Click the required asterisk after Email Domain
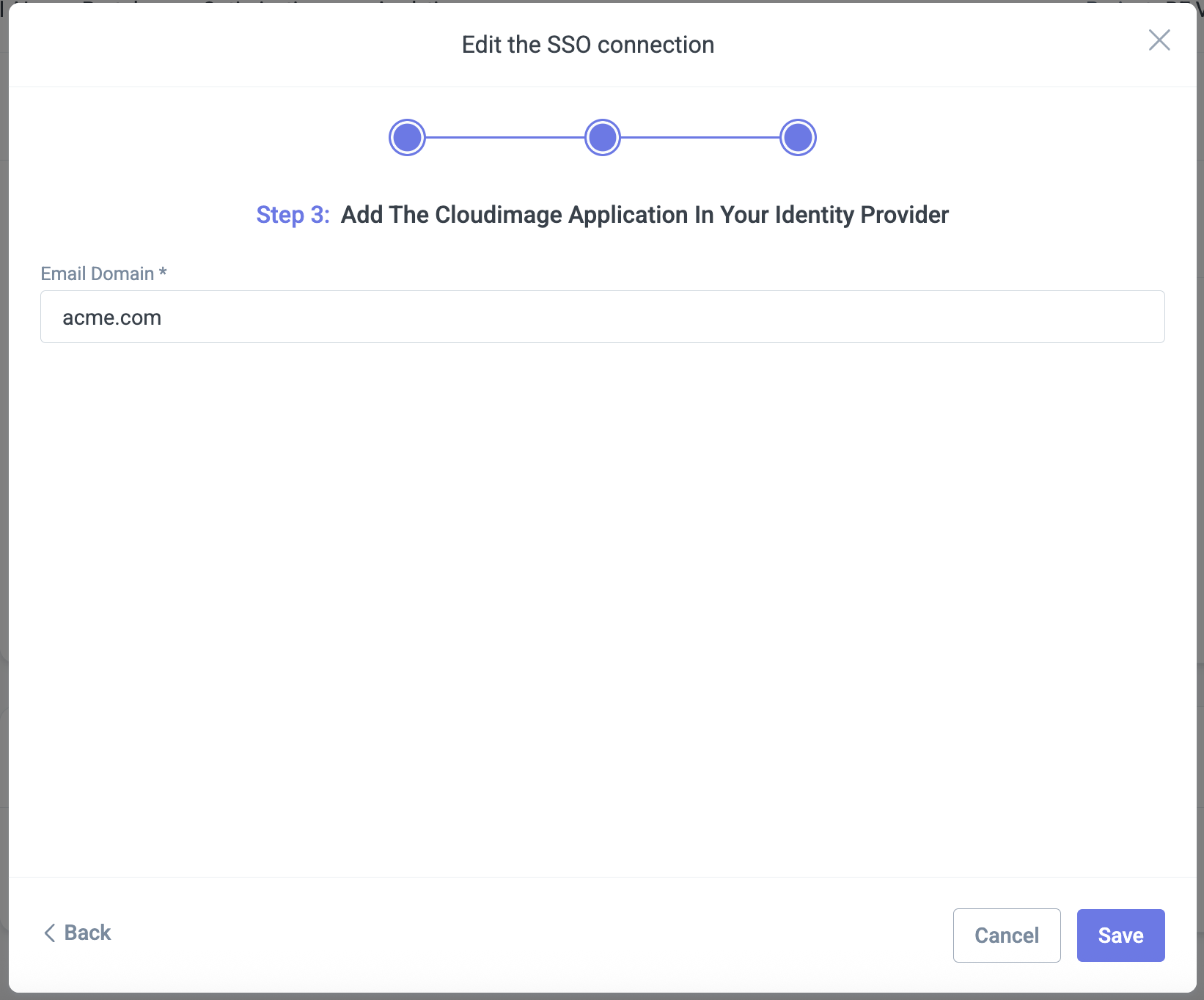 (163, 273)
